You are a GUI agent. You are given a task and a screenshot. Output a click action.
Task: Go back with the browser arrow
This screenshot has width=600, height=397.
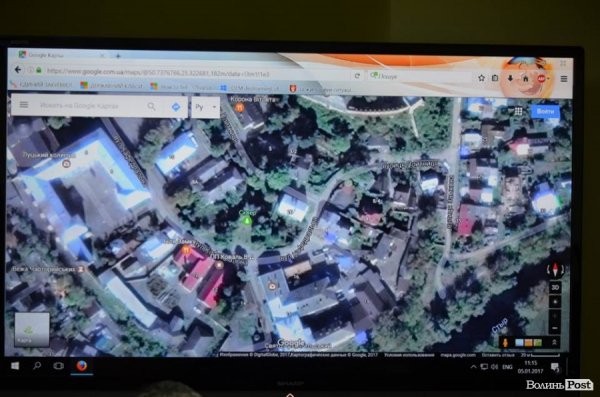click(18, 70)
